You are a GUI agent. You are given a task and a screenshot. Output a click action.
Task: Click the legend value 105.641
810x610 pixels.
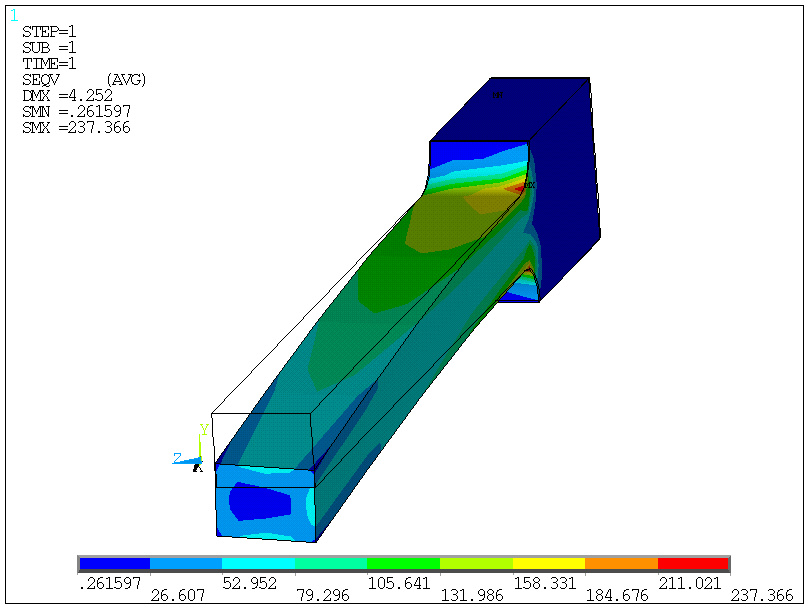(399, 583)
